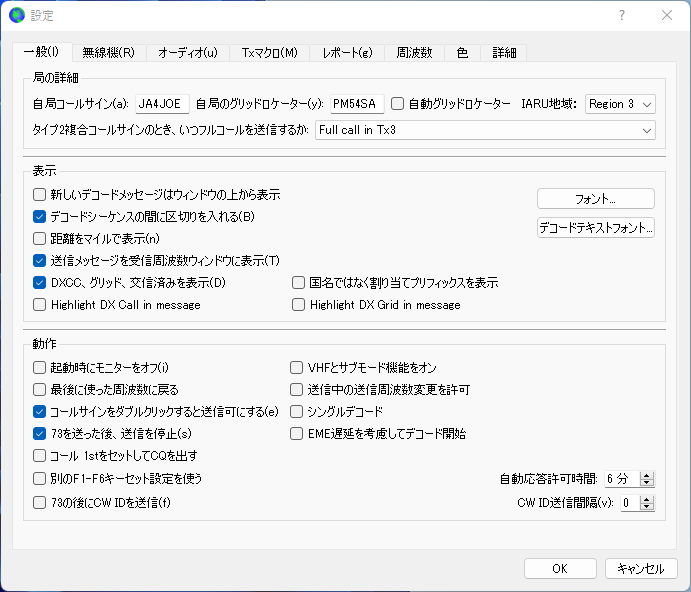Screen dimensions: 691x592
Task: Close the 設定 dialog window
Action: pos(667,15)
